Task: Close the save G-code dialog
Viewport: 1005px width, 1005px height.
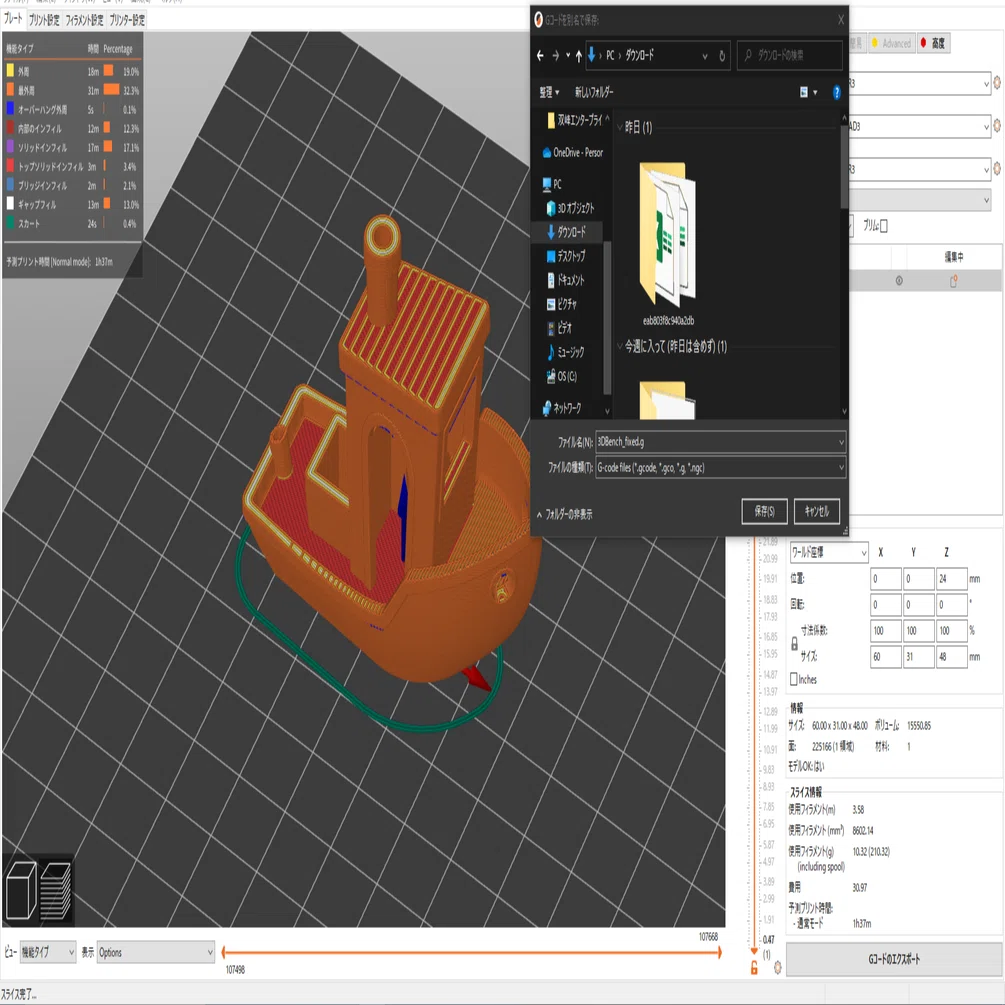Action: (x=840, y=20)
